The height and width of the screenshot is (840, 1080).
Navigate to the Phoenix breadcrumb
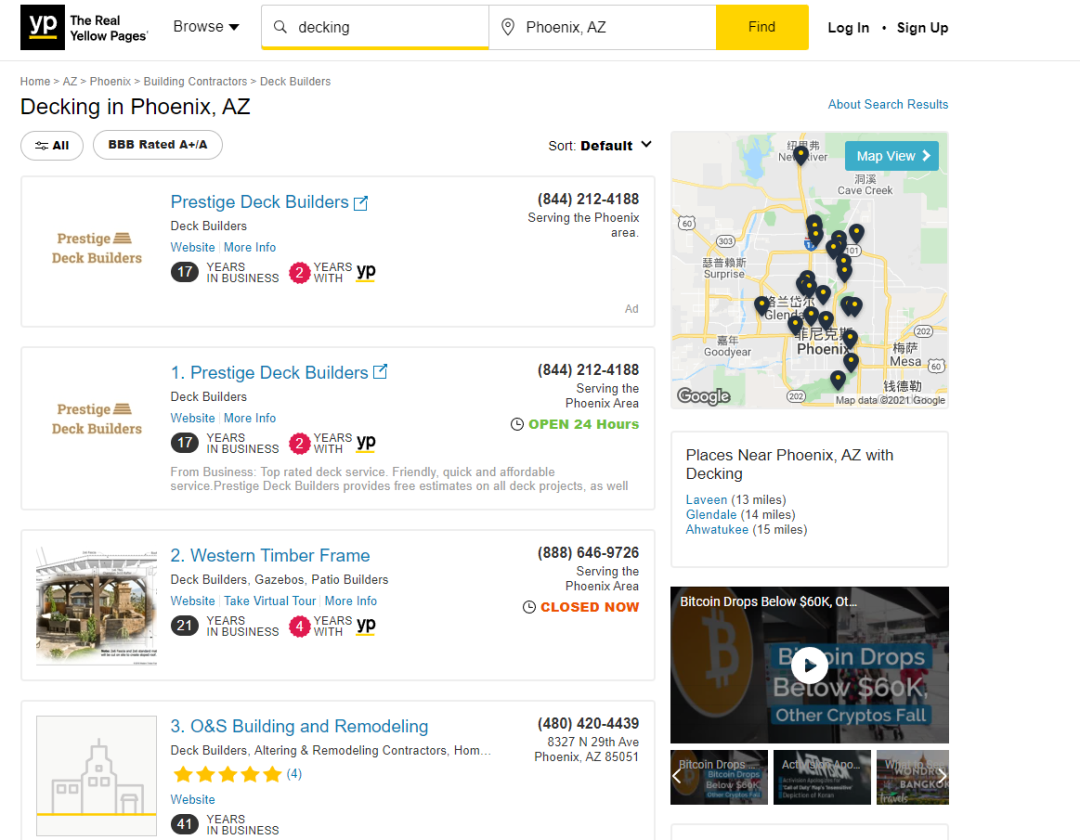(x=110, y=82)
